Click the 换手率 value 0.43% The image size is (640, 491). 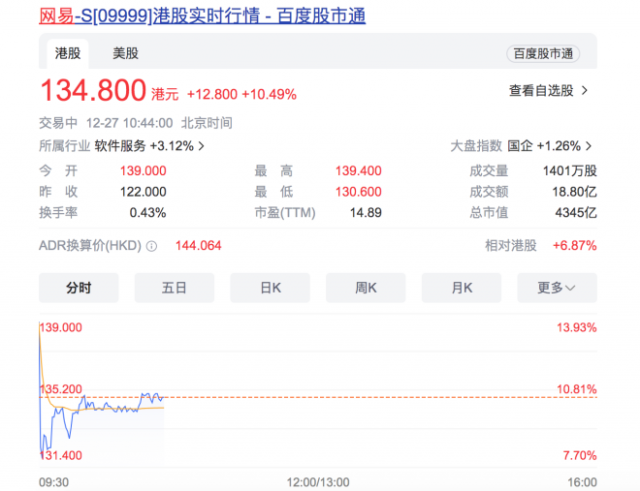148,213
